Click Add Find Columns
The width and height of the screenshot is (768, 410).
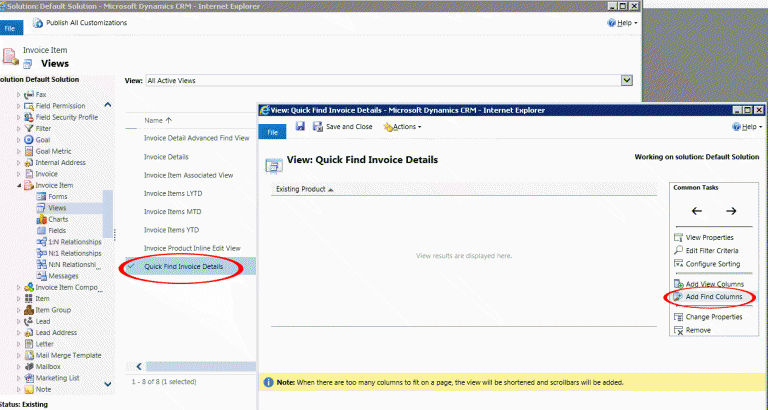pyautogui.click(x=708, y=297)
